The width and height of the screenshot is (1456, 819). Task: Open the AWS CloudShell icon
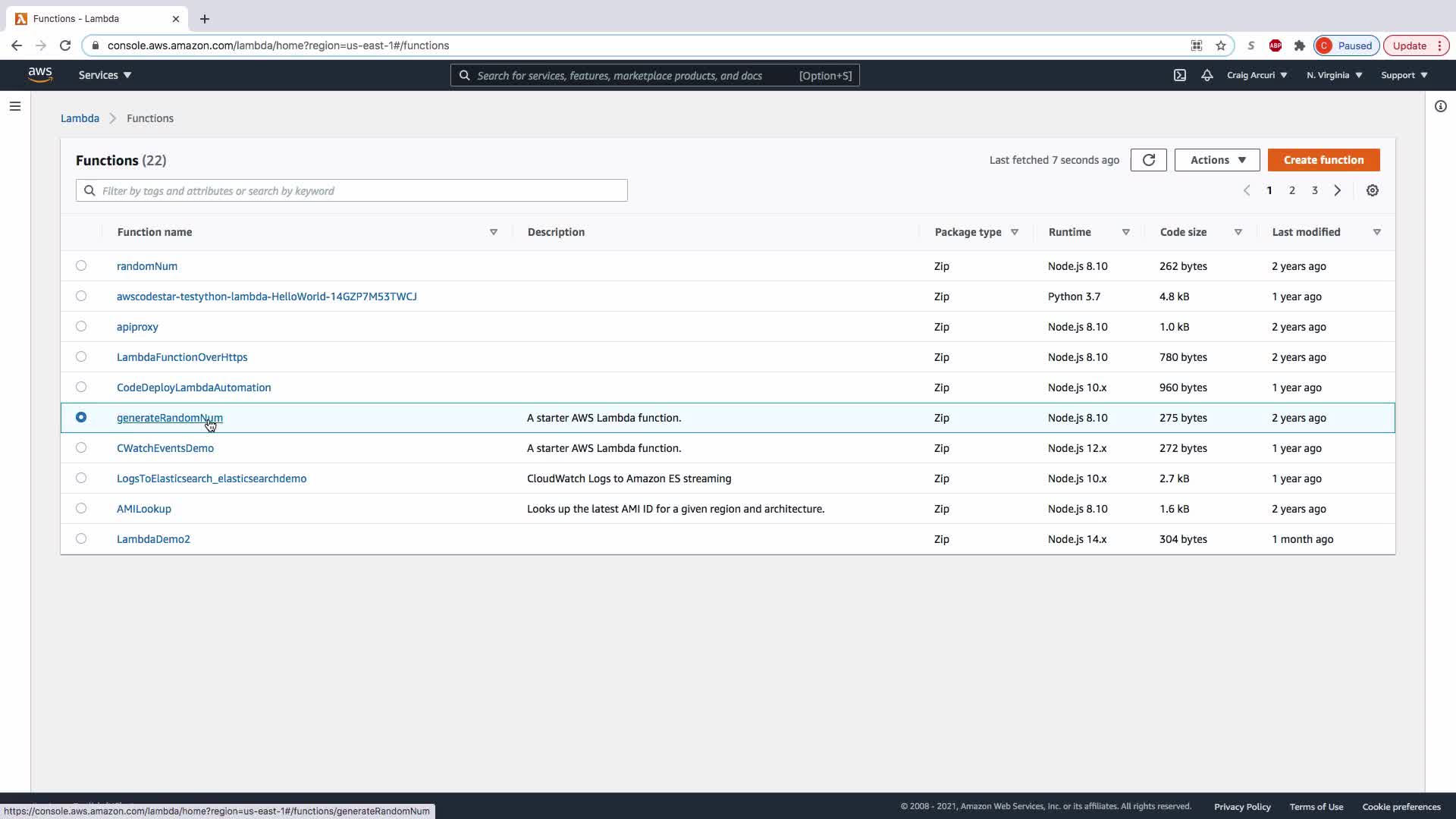pos(1180,75)
